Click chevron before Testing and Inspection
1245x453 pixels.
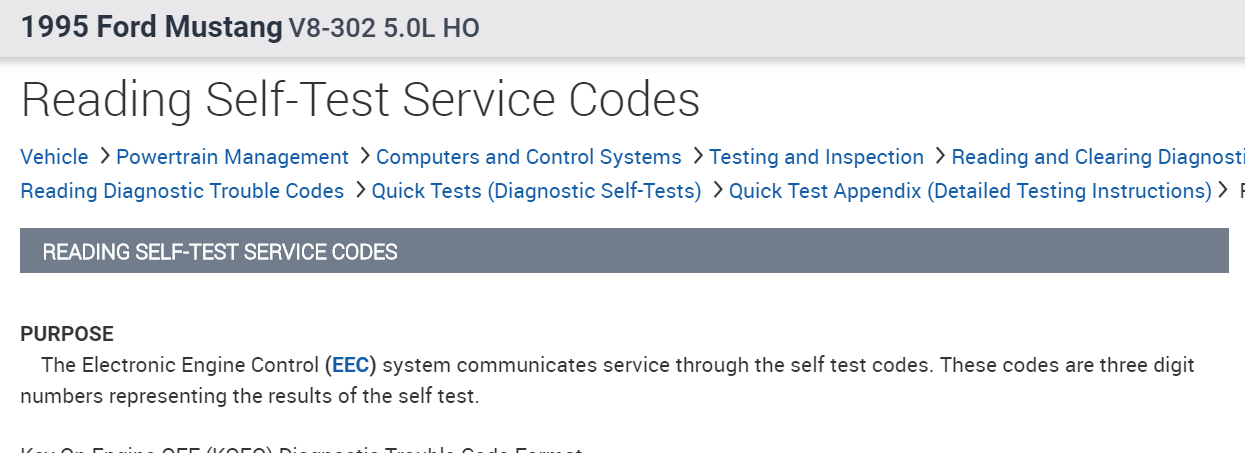pyautogui.click(x=696, y=156)
